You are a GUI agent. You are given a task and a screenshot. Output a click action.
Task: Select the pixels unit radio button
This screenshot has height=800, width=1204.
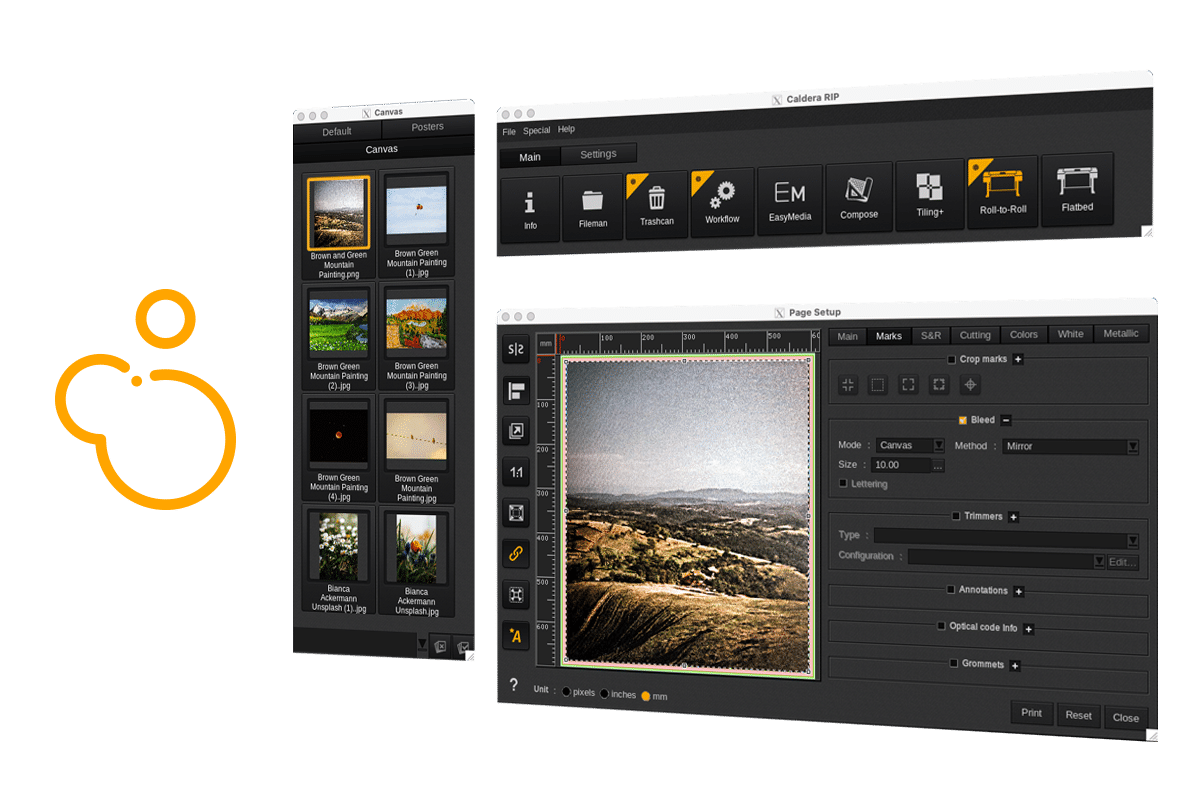(567, 692)
